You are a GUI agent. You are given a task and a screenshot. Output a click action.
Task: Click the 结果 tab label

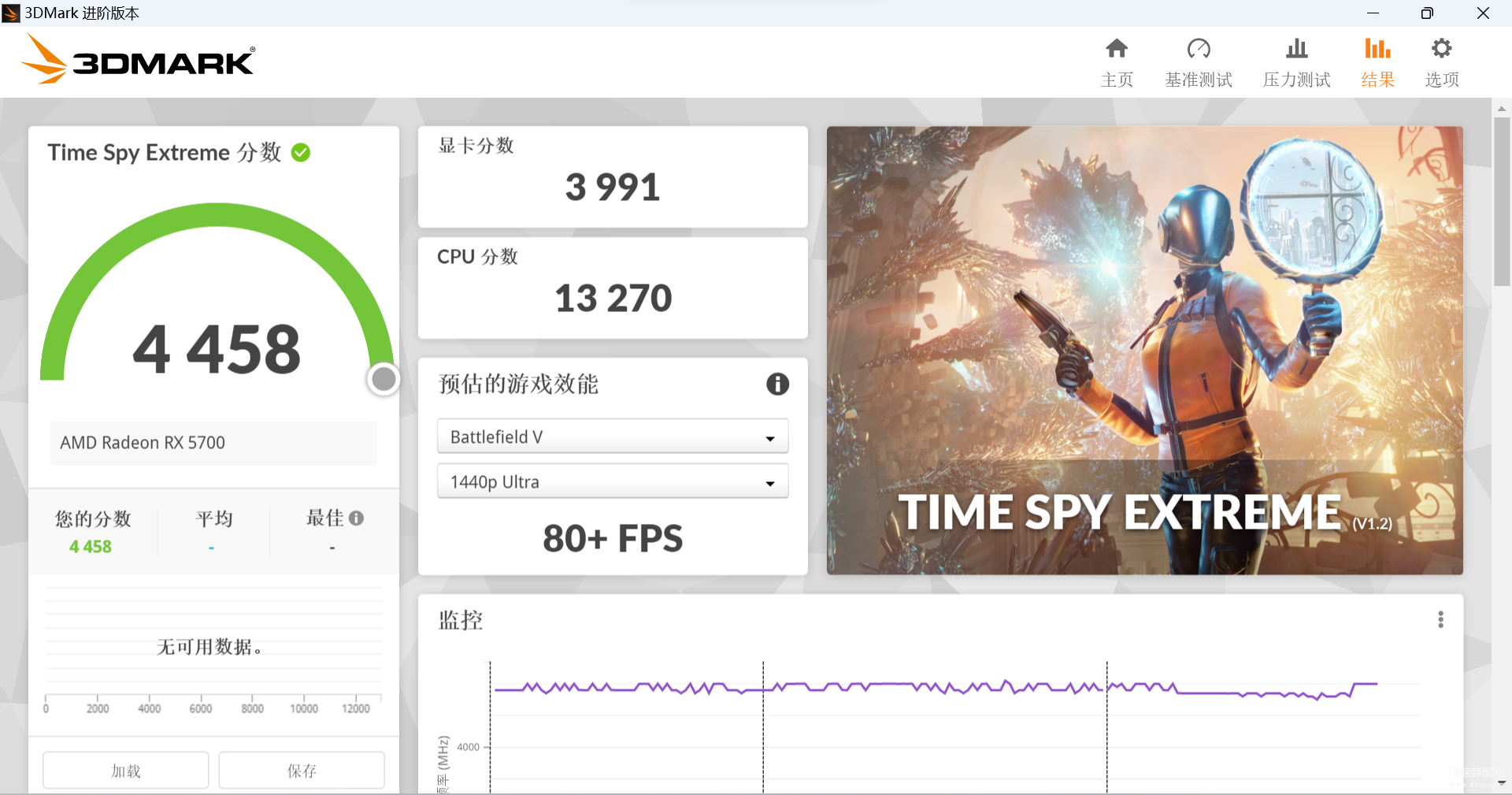1377,80
